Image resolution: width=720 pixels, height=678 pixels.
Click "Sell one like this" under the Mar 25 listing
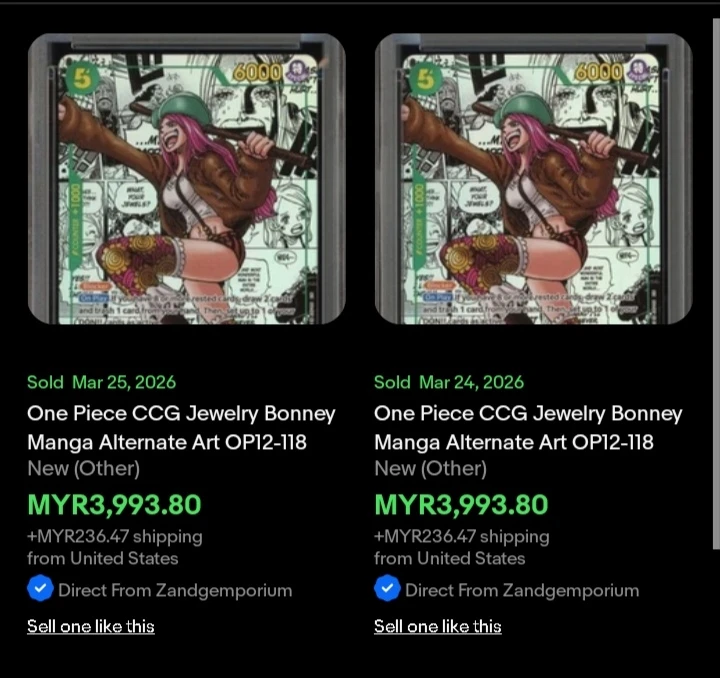91,626
